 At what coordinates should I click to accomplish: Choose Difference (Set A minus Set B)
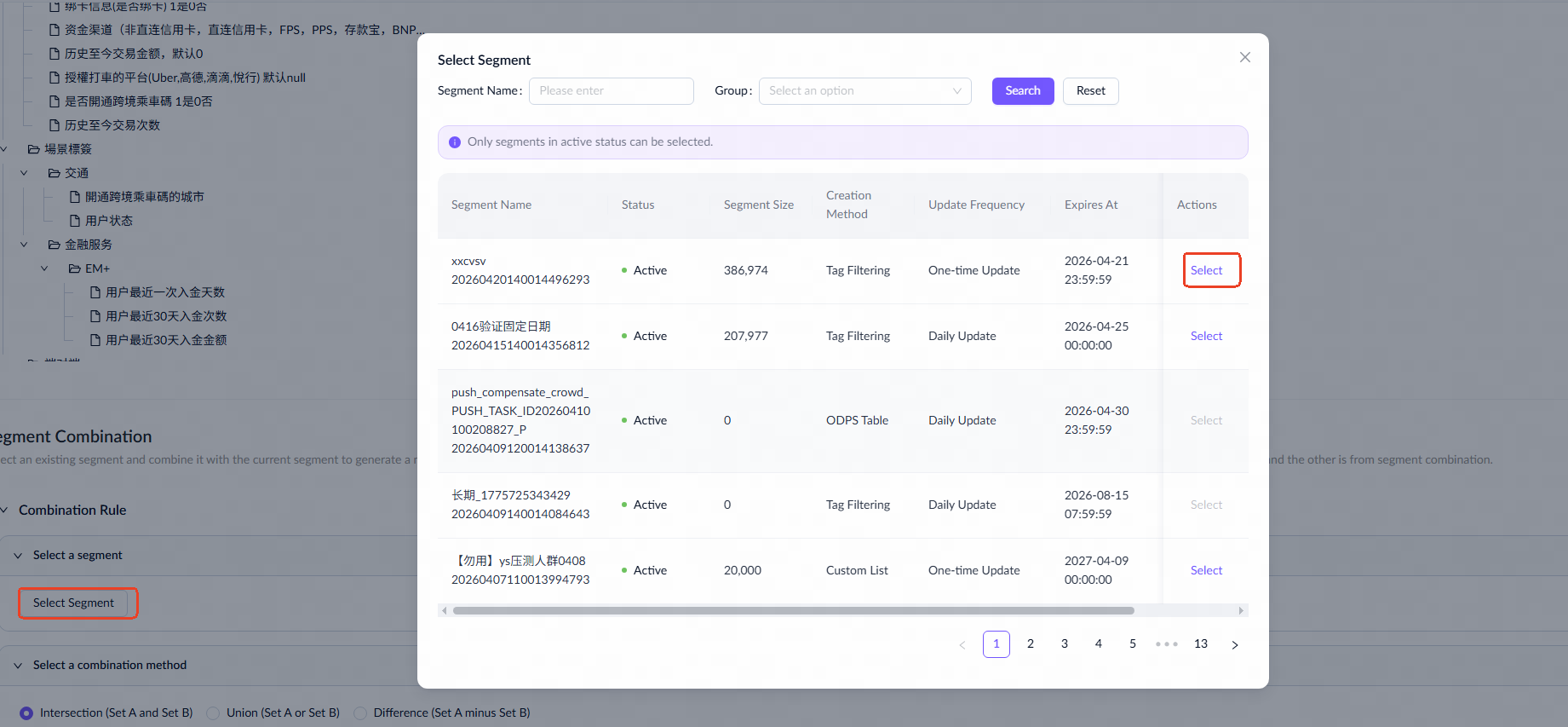pos(360,713)
